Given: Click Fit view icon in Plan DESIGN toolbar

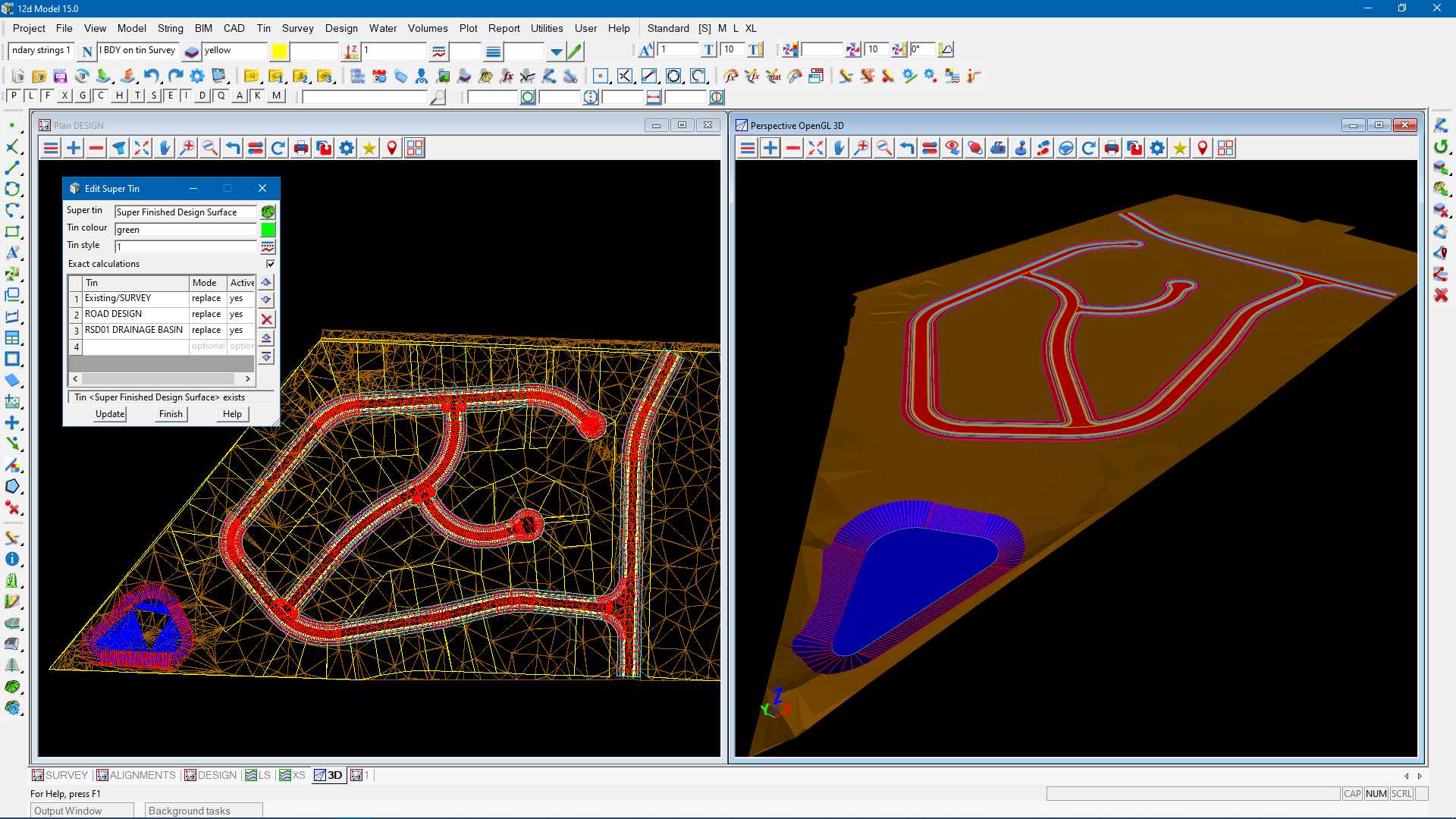Looking at the screenshot, I should click(x=142, y=148).
